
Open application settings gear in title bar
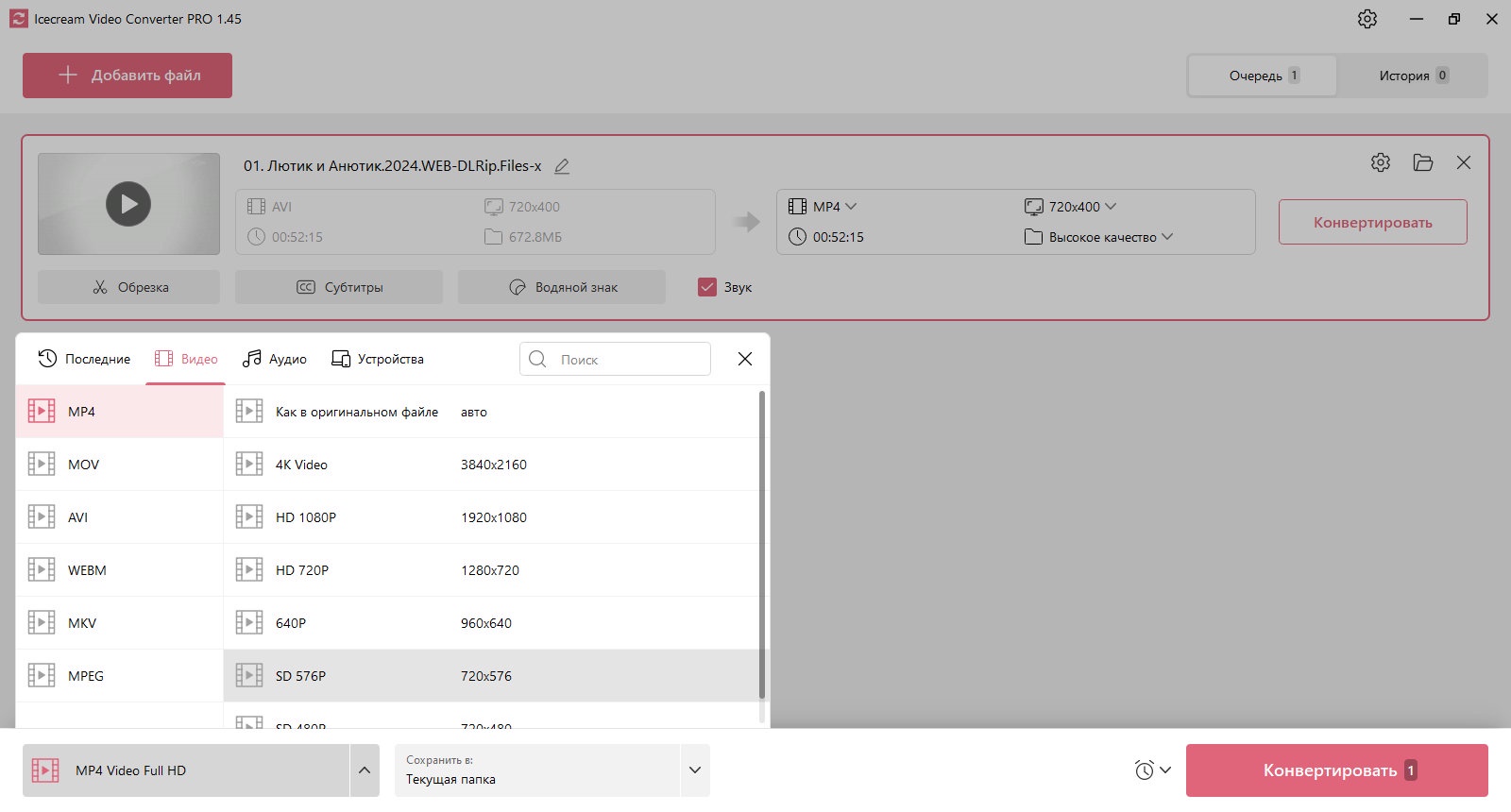(x=1367, y=19)
